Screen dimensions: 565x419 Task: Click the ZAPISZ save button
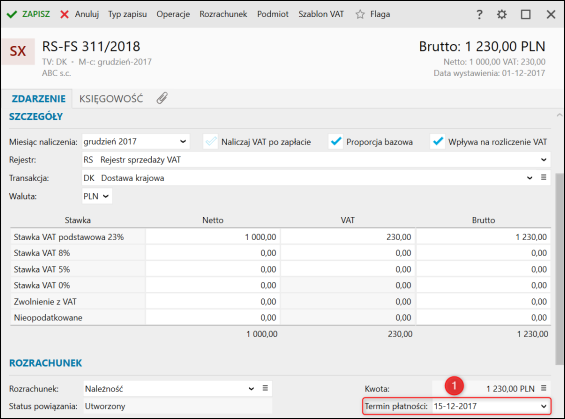click(28, 14)
